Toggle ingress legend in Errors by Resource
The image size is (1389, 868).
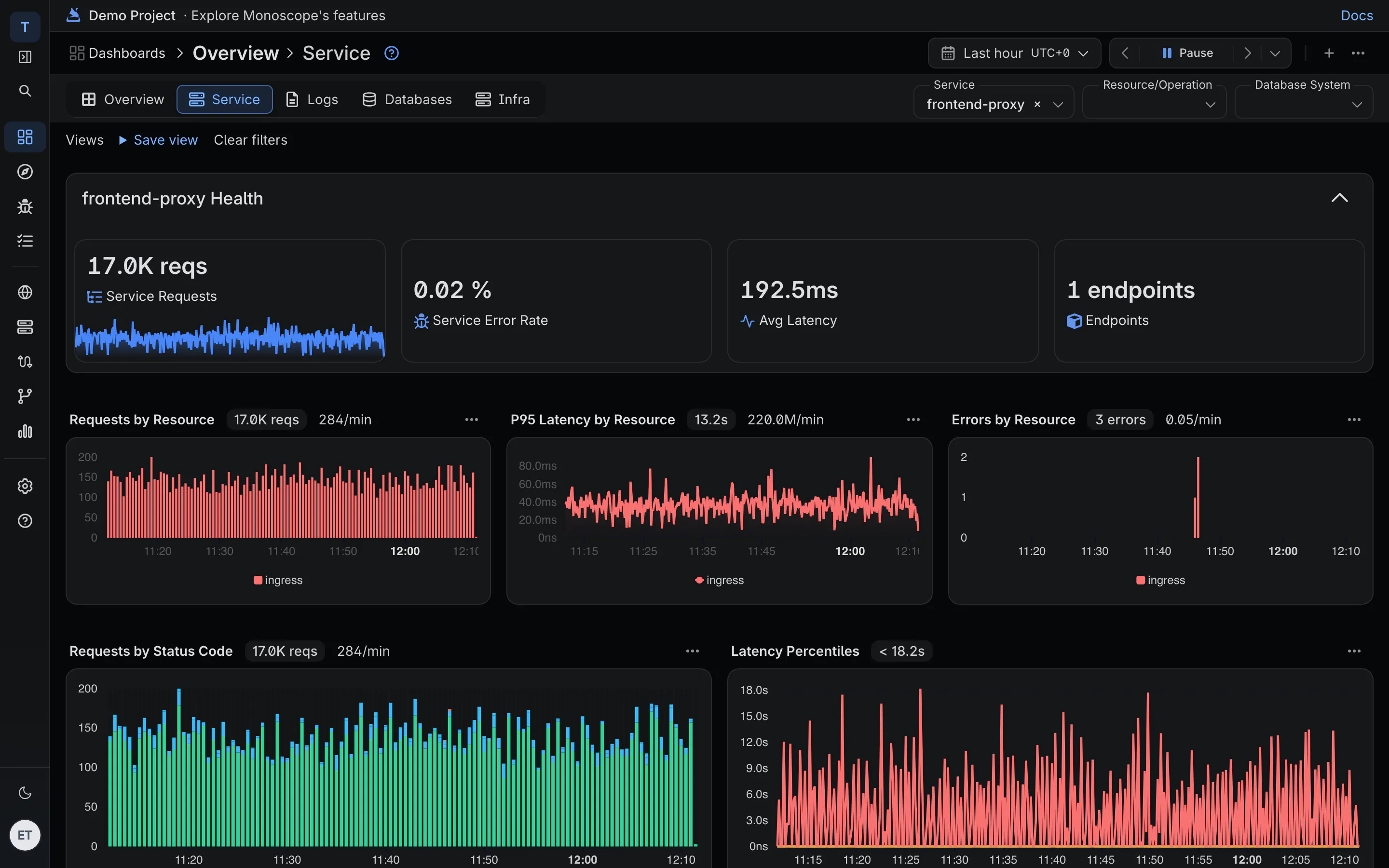point(1160,580)
